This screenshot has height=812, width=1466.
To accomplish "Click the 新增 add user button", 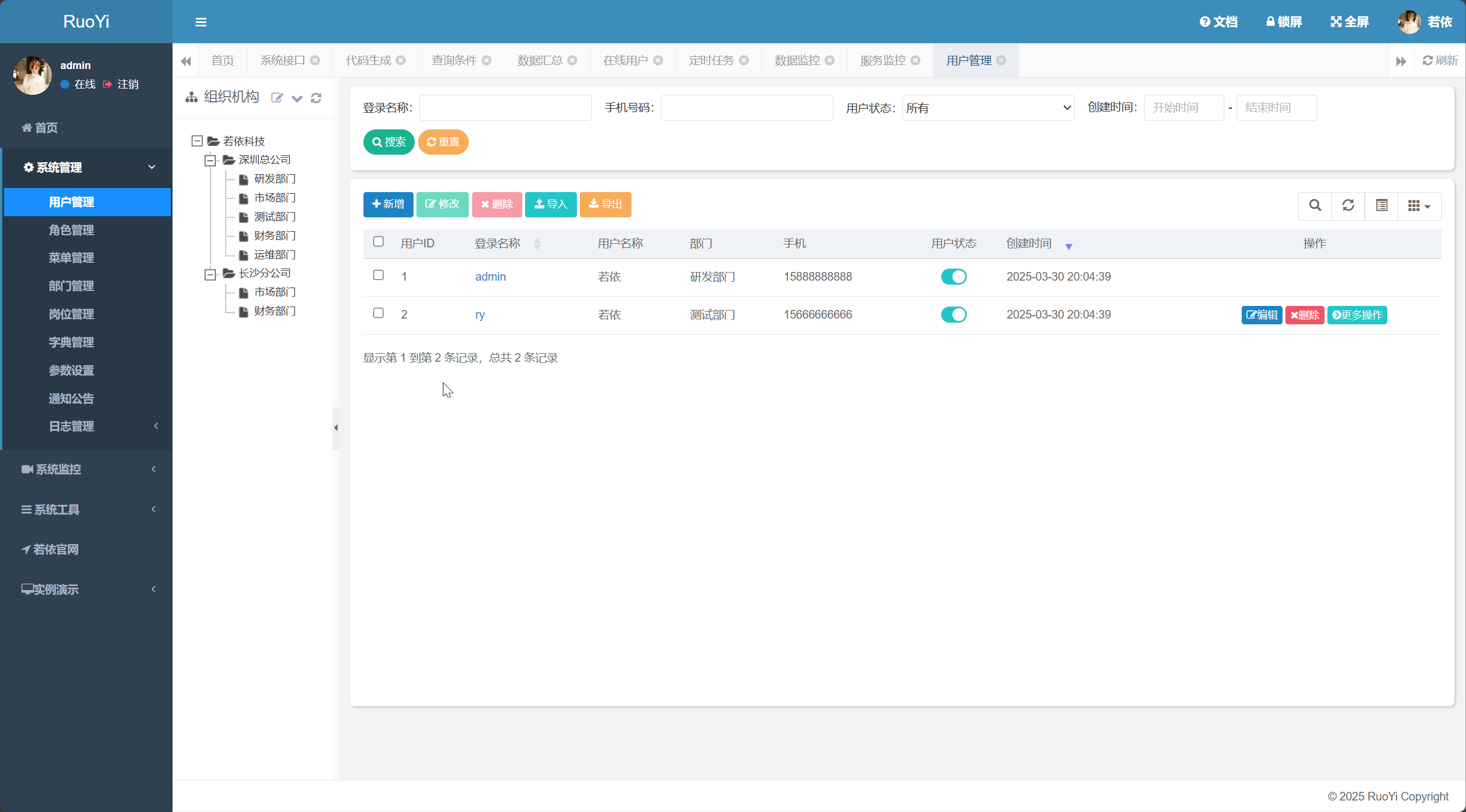I will coord(388,204).
